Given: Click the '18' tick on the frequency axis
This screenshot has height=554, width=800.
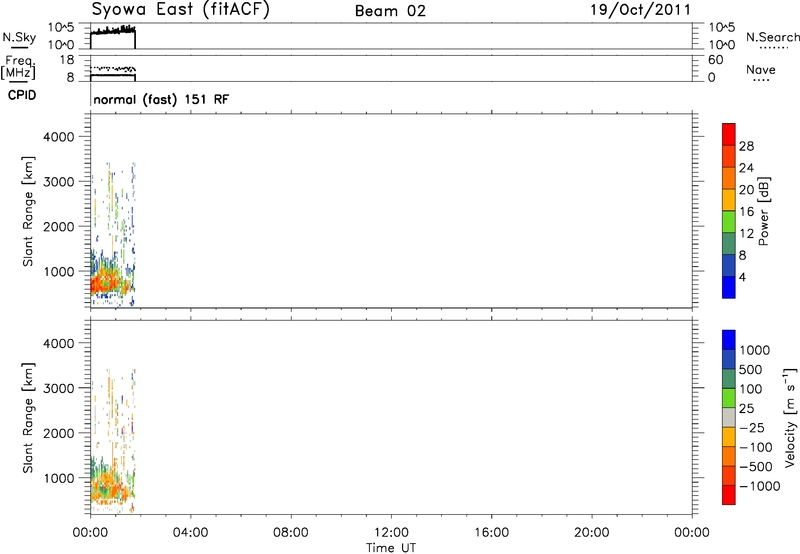Looking at the screenshot, I should [66, 60].
